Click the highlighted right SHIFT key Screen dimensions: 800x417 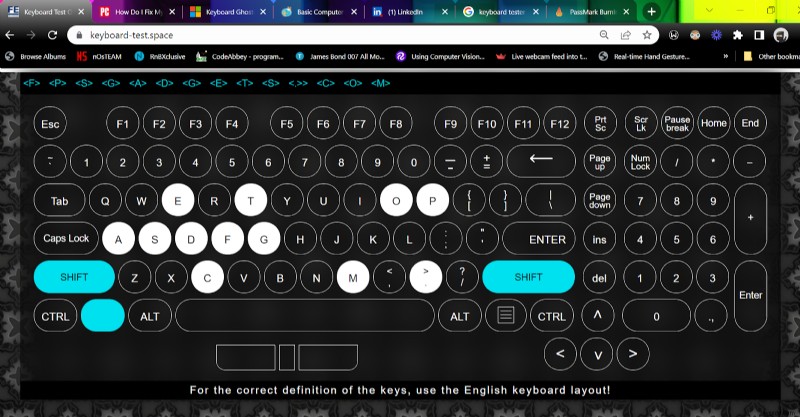point(529,277)
